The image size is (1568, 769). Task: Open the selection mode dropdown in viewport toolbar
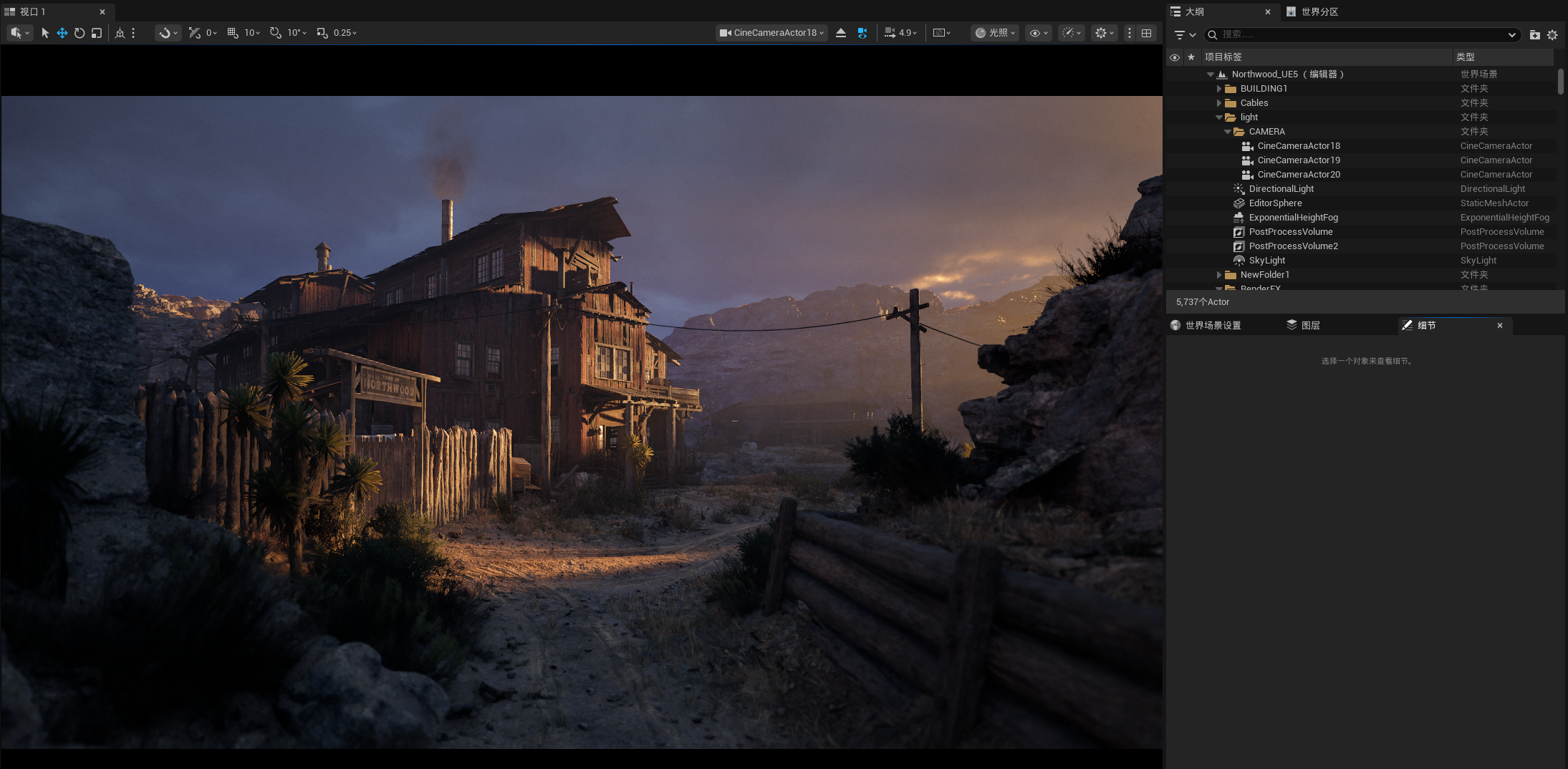(x=20, y=33)
